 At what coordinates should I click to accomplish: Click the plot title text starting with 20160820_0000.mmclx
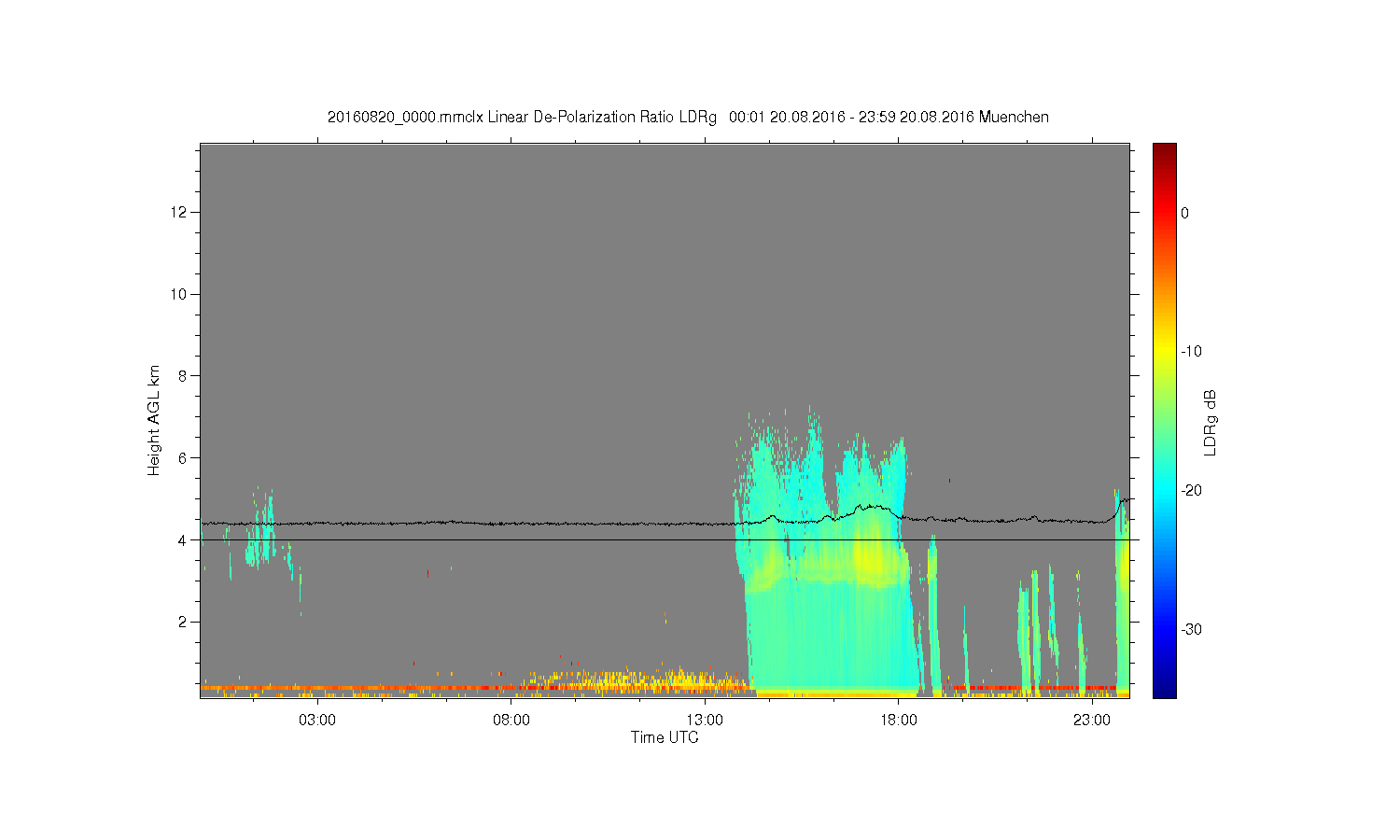pos(688,118)
